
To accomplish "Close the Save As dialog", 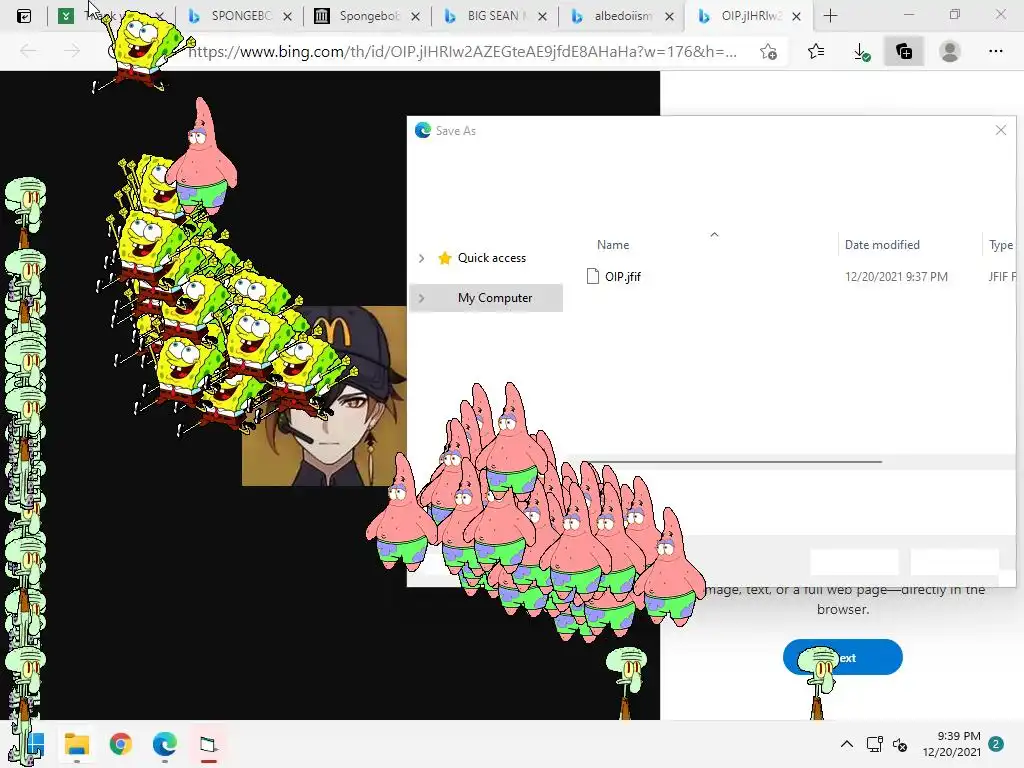I will click(x=1000, y=130).
